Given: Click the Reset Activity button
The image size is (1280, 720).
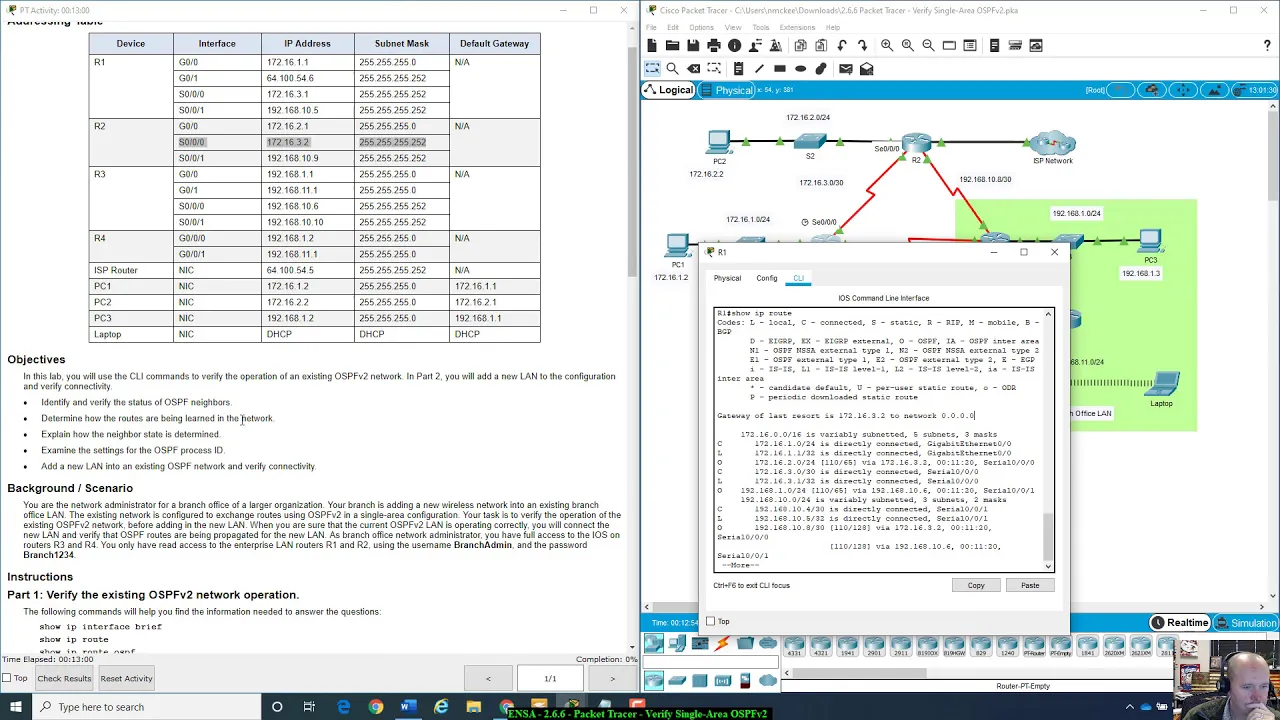Looking at the screenshot, I should 126,678.
